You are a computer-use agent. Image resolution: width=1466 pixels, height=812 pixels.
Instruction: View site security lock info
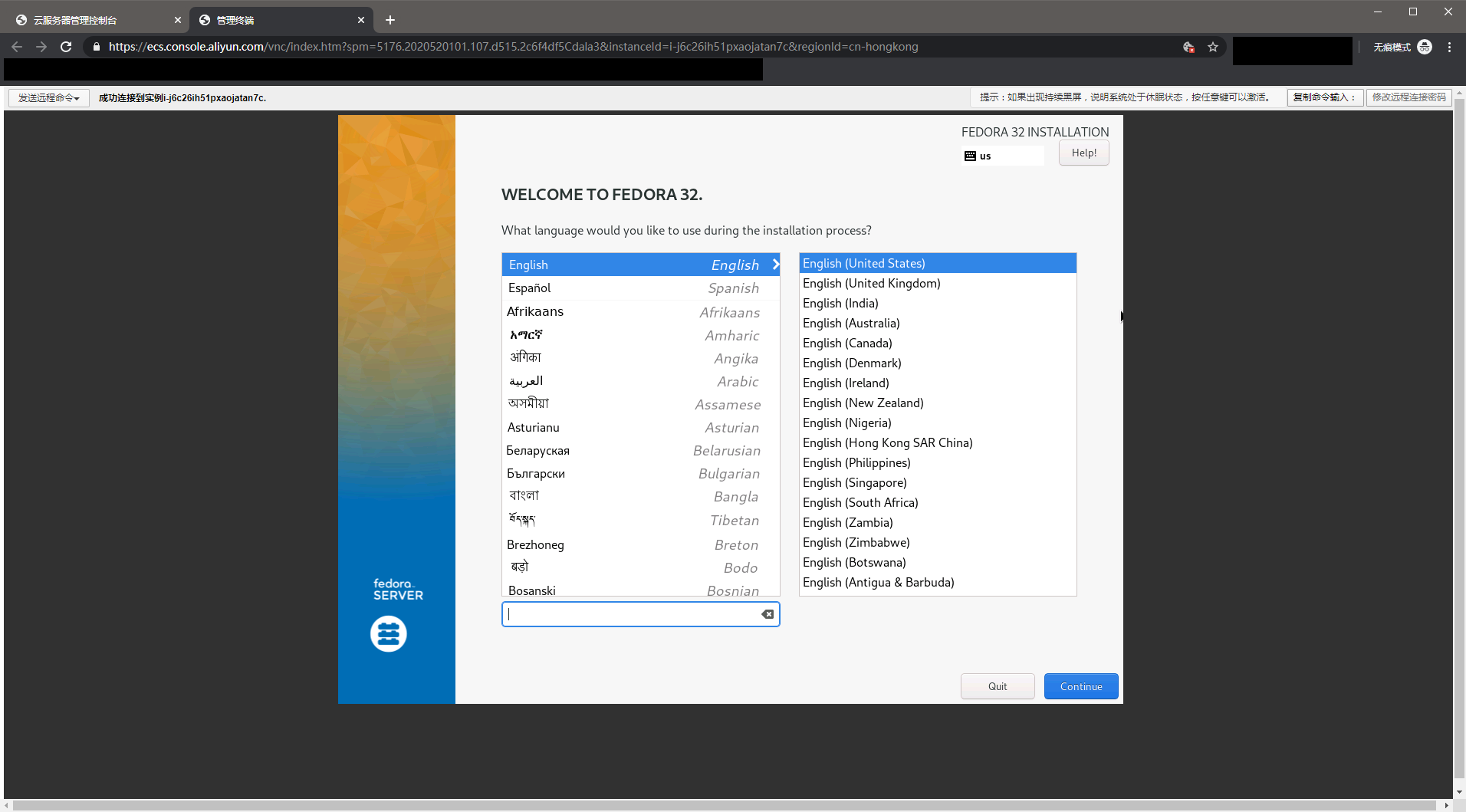coord(96,47)
